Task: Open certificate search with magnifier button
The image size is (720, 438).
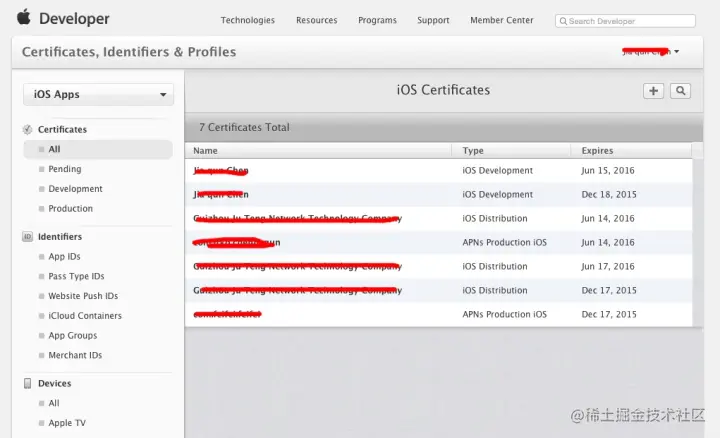Action: click(681, 91)
